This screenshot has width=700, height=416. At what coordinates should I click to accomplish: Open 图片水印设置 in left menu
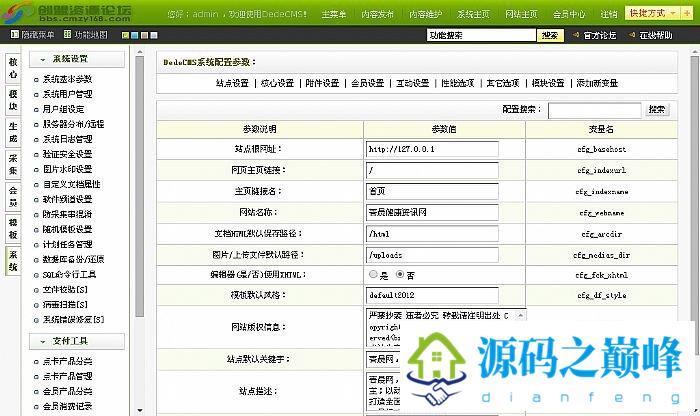67,169
